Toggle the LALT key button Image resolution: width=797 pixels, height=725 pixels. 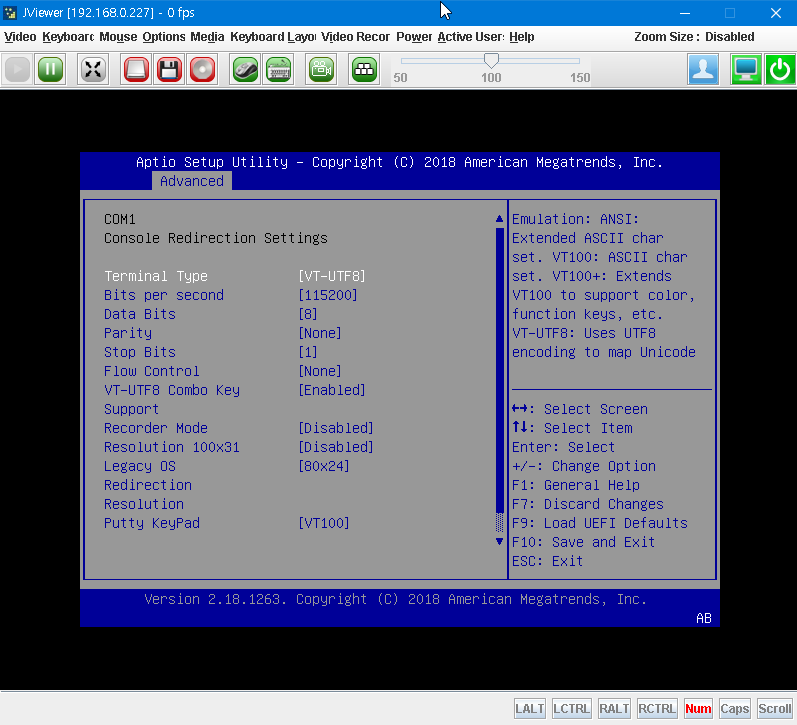(x=529, y=708)
